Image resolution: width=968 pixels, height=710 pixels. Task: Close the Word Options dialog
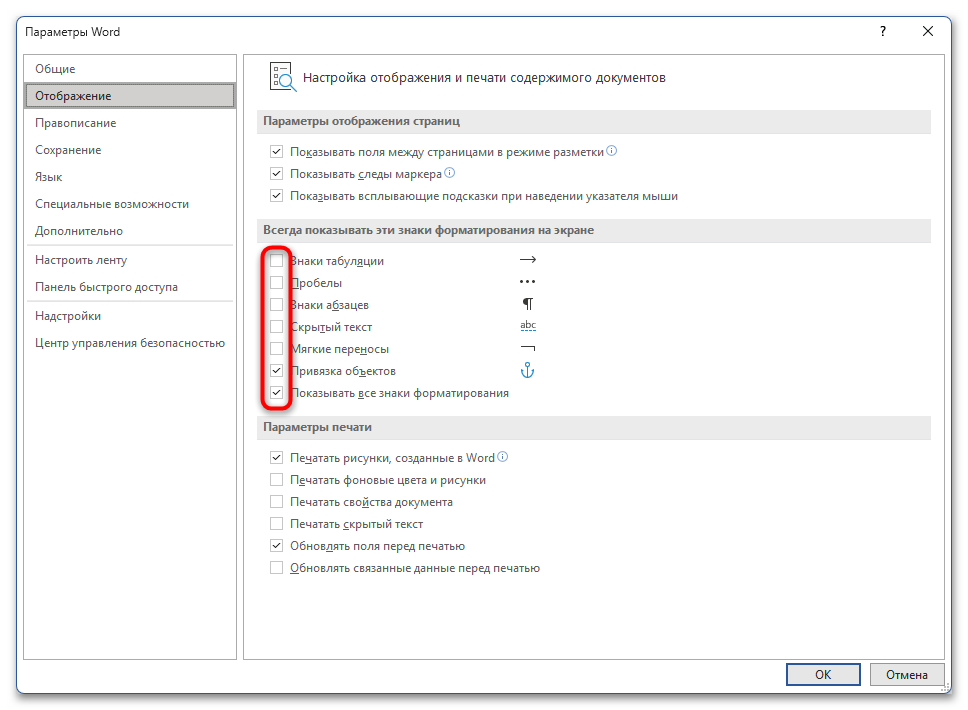coord(928,31)
